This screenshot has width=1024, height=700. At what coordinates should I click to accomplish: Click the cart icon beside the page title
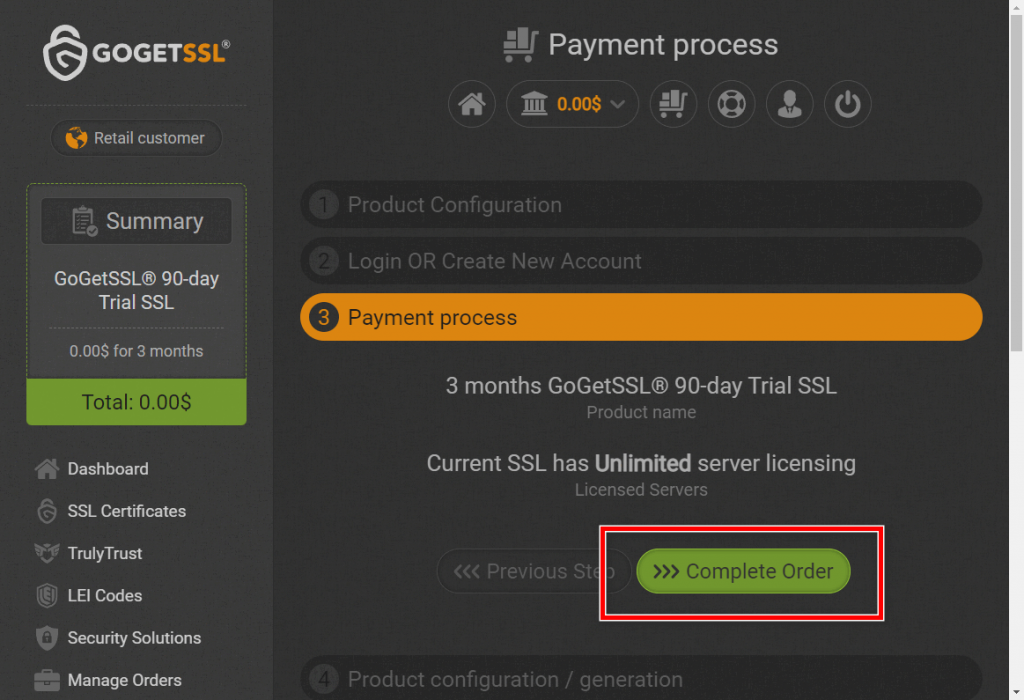520,45
